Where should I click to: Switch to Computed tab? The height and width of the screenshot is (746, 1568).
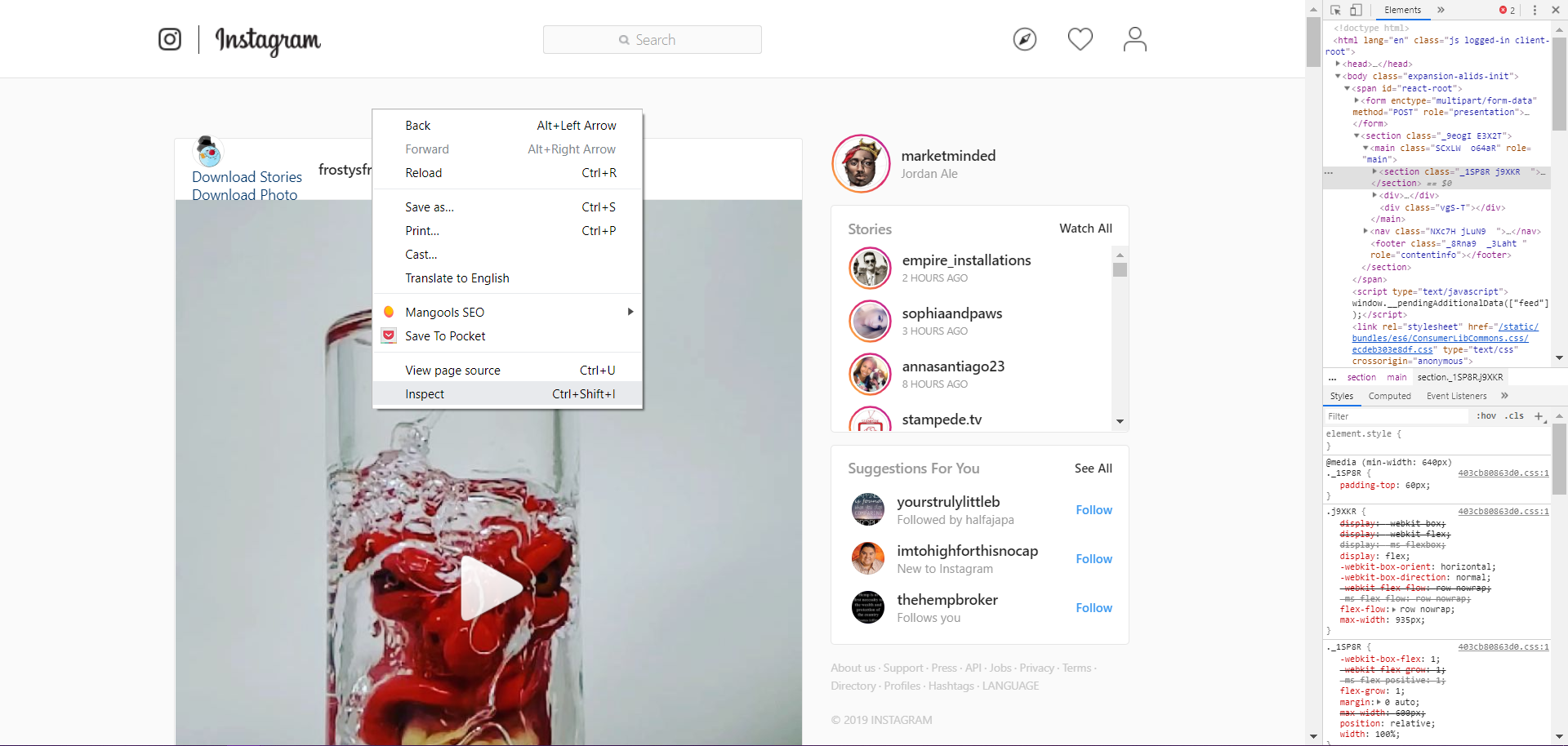[x=1389, y=396]
